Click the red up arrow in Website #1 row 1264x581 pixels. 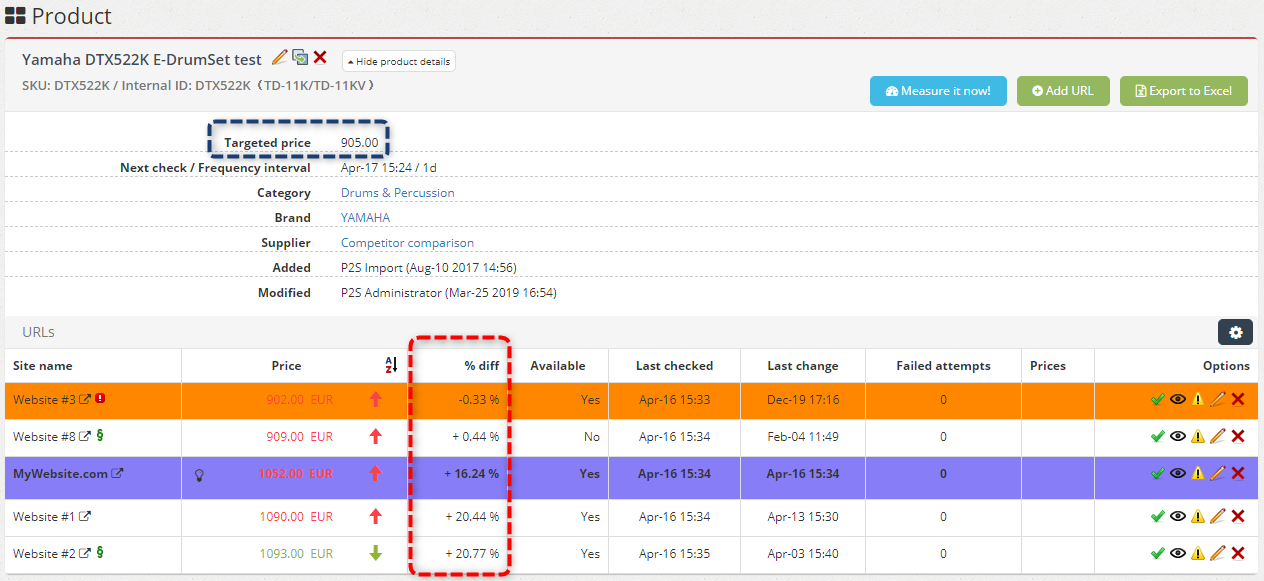coord(376,517)
